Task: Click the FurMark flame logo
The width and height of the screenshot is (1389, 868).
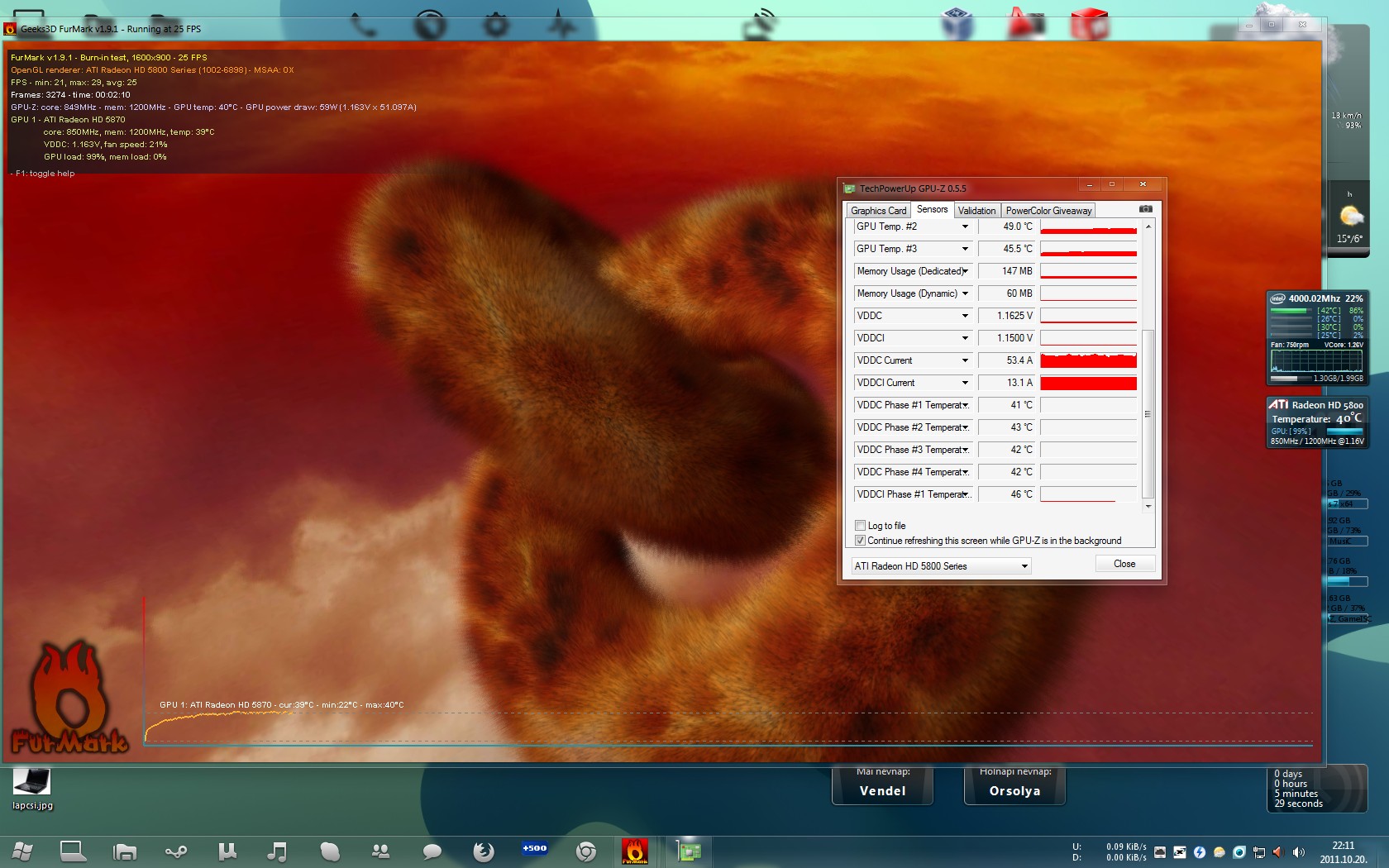Action: tap(69, 698)
